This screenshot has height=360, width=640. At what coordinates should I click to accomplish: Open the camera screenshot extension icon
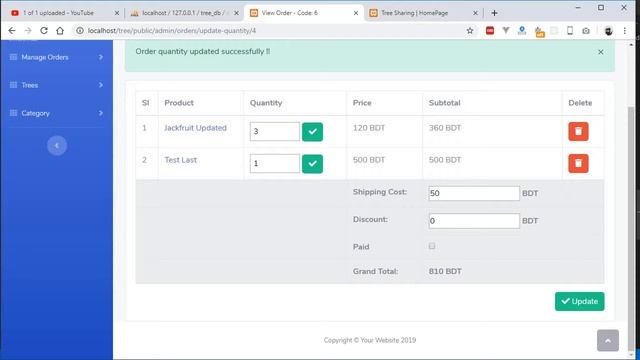(x=586, y=31)
